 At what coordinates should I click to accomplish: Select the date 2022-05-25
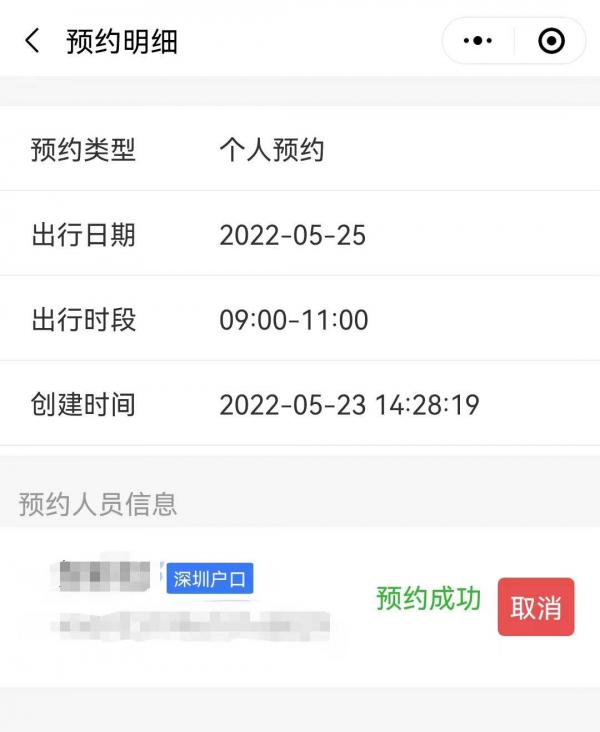point(293,235)
